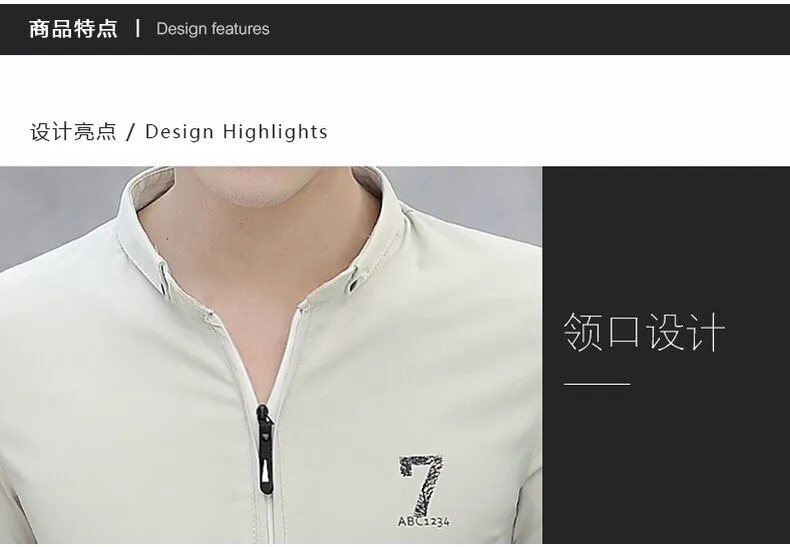
Task: Click the 领口设计 caption text
Action: click(643, 332)
